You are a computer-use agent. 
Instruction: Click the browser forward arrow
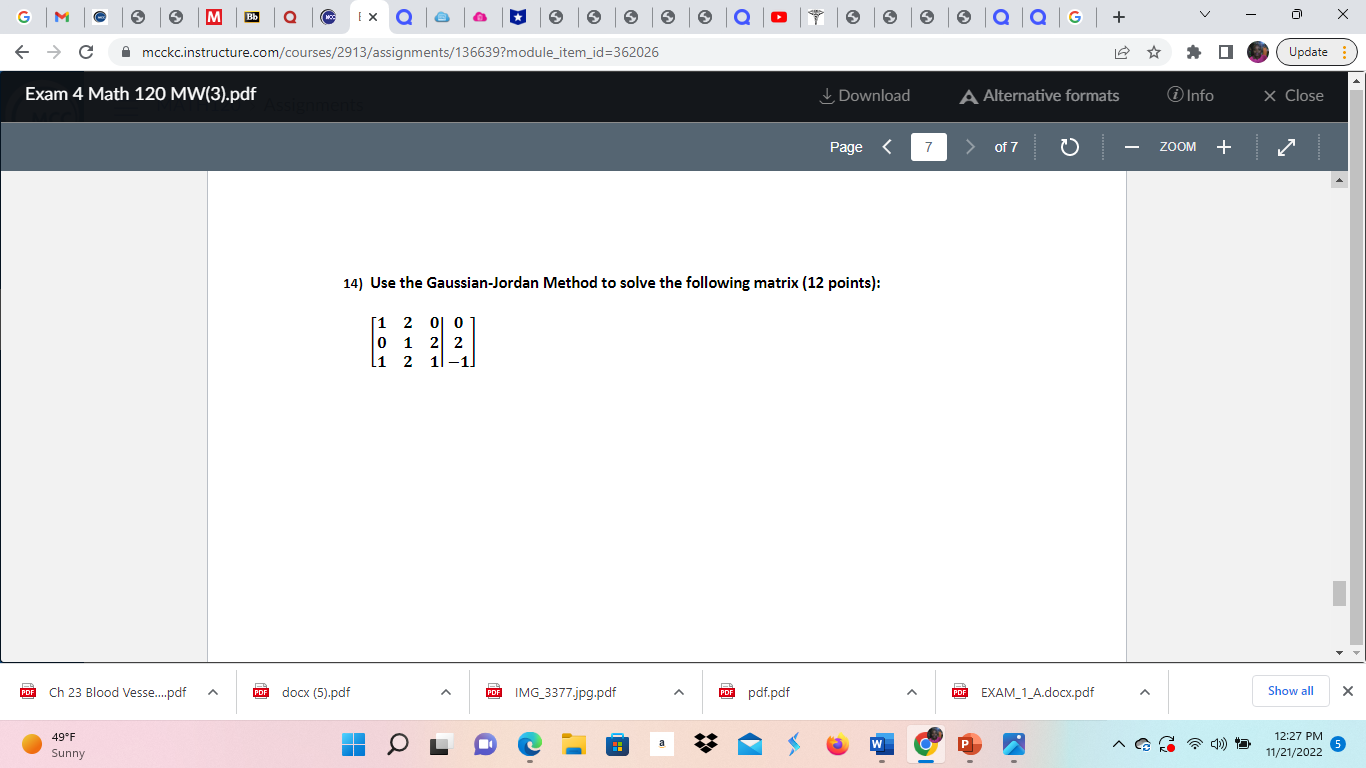tap(54, 52)
